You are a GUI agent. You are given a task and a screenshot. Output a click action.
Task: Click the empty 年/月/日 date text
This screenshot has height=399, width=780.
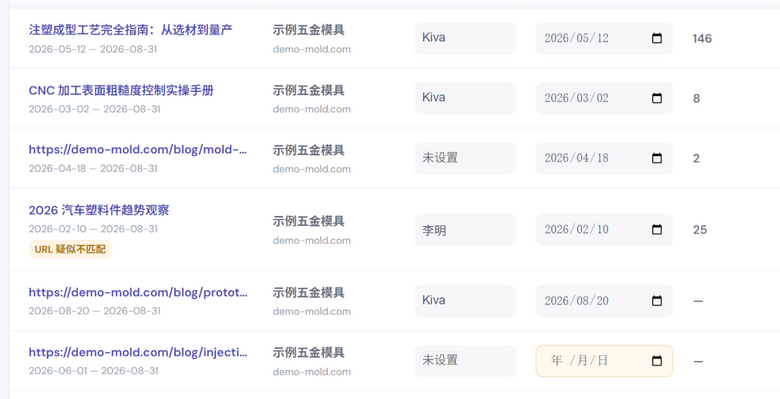[580, 361]
